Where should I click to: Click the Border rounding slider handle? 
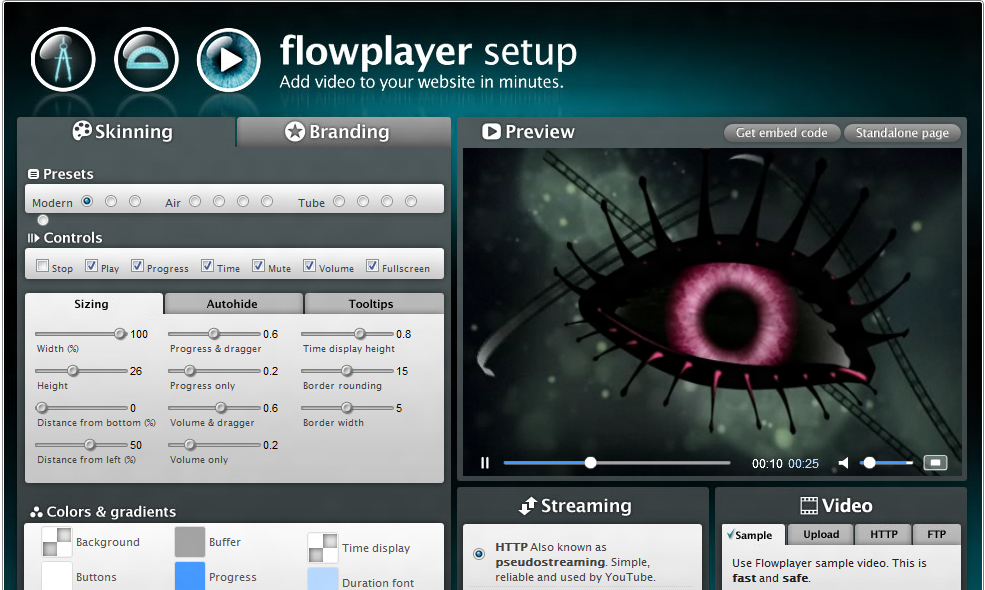[x=347, y=371]
